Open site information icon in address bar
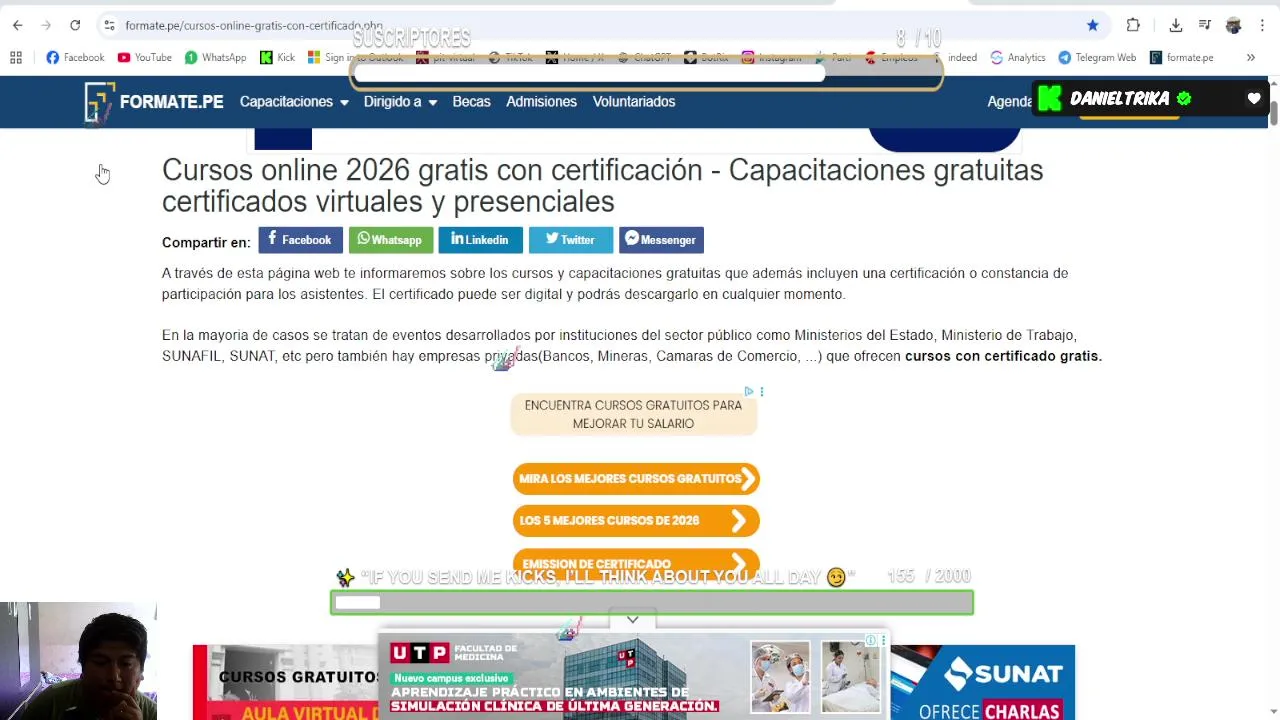The image size is (1280, 720). click(109, 25)
